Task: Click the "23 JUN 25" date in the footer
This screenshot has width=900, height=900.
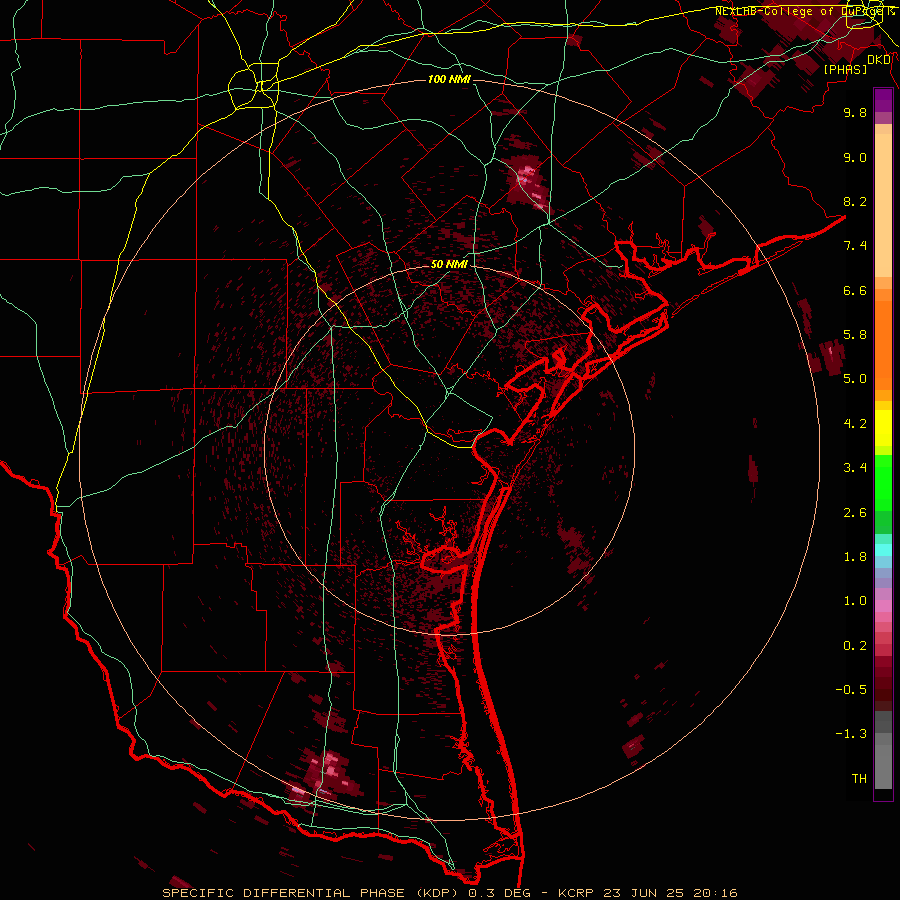Action: pyautogui.click(x=645, y=893)
